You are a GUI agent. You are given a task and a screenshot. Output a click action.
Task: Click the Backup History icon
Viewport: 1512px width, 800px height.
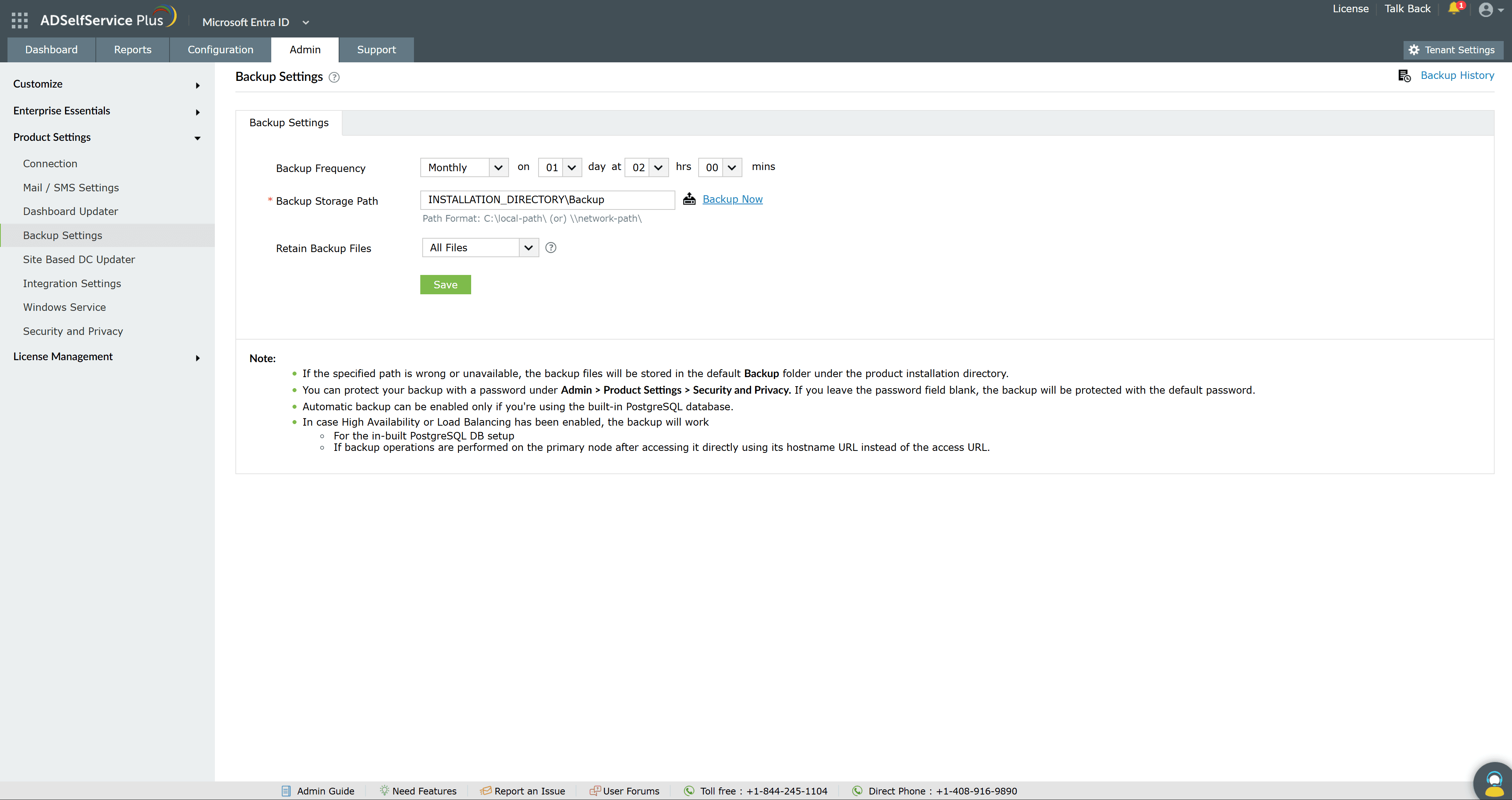(1405, 76)
